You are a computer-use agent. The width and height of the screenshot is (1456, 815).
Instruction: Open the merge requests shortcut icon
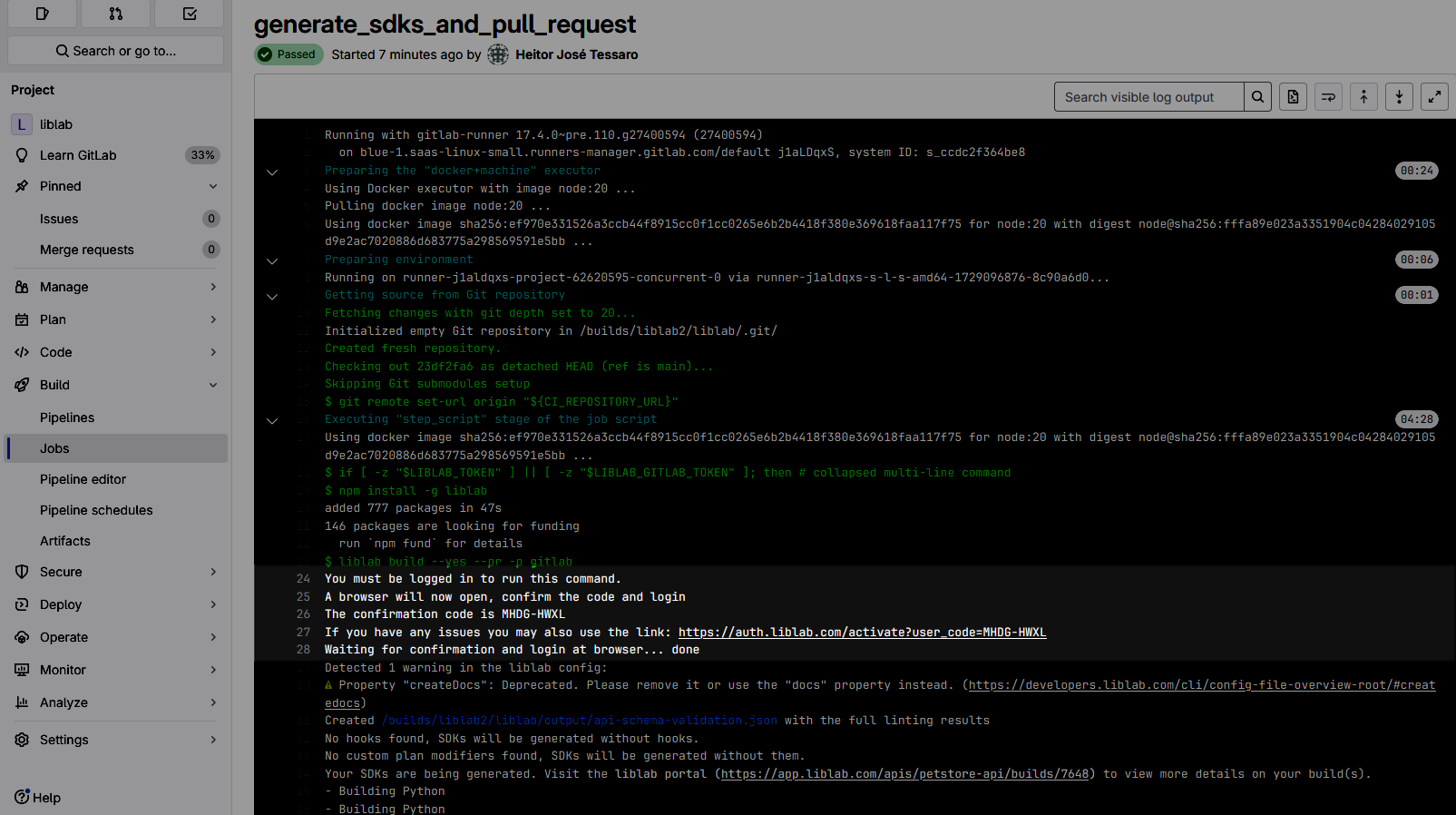coord(115,14)
